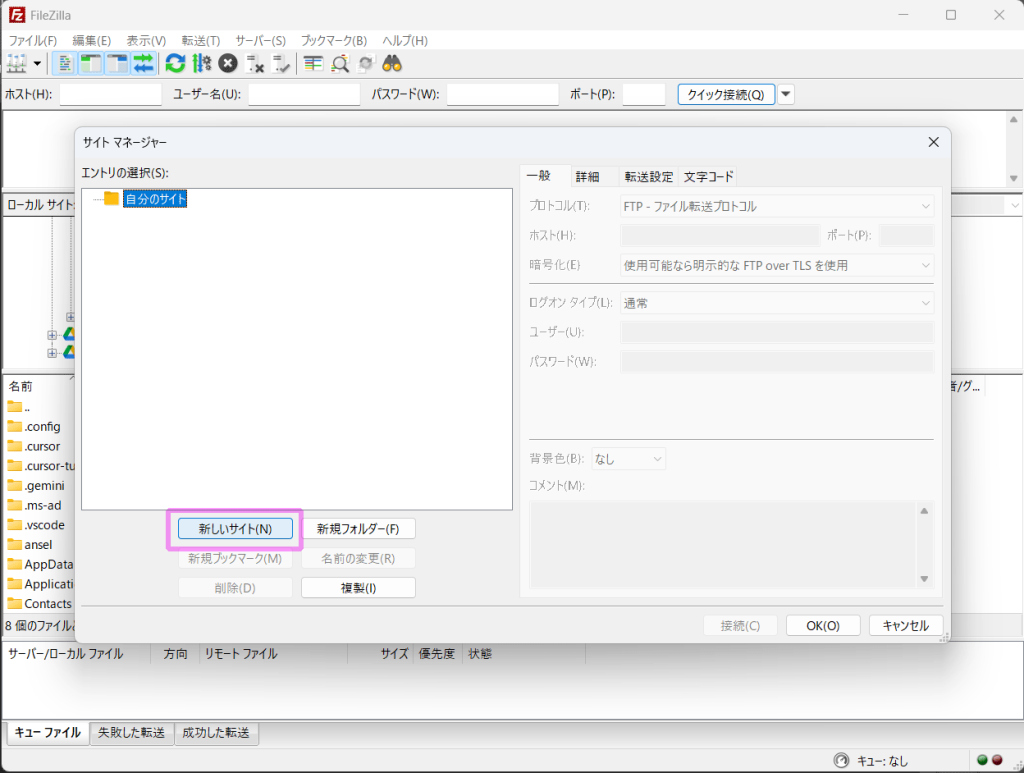Click the 自分のサイト folder icon
Screen dimensions: 1024x773
[x=111, y=198]
